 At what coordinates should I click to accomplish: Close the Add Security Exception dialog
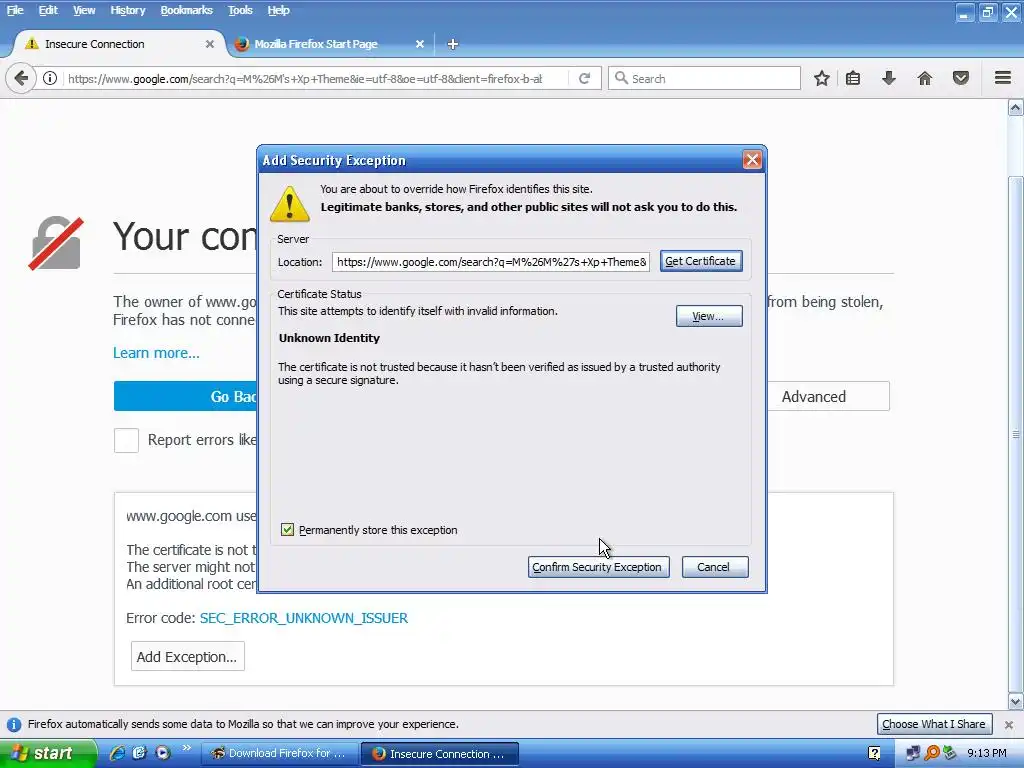[752, 160]
